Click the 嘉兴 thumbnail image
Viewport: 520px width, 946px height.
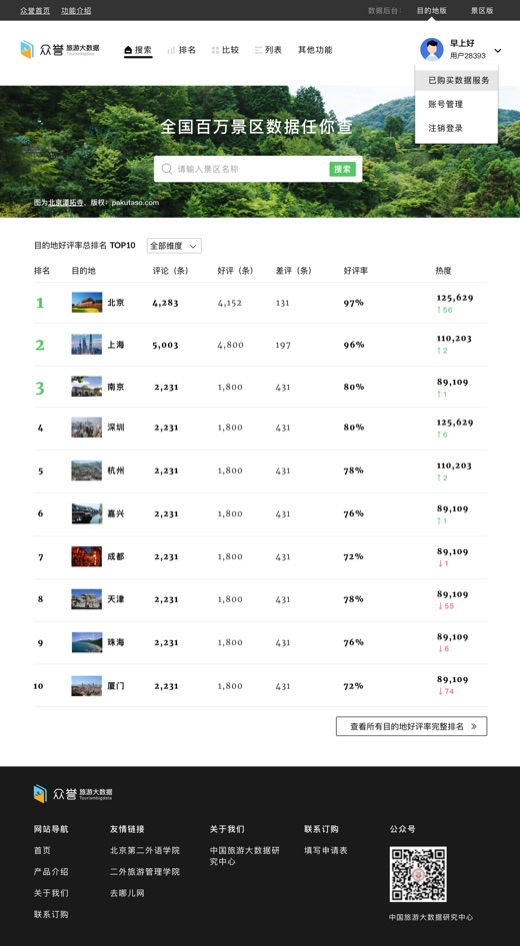[87, 513]
